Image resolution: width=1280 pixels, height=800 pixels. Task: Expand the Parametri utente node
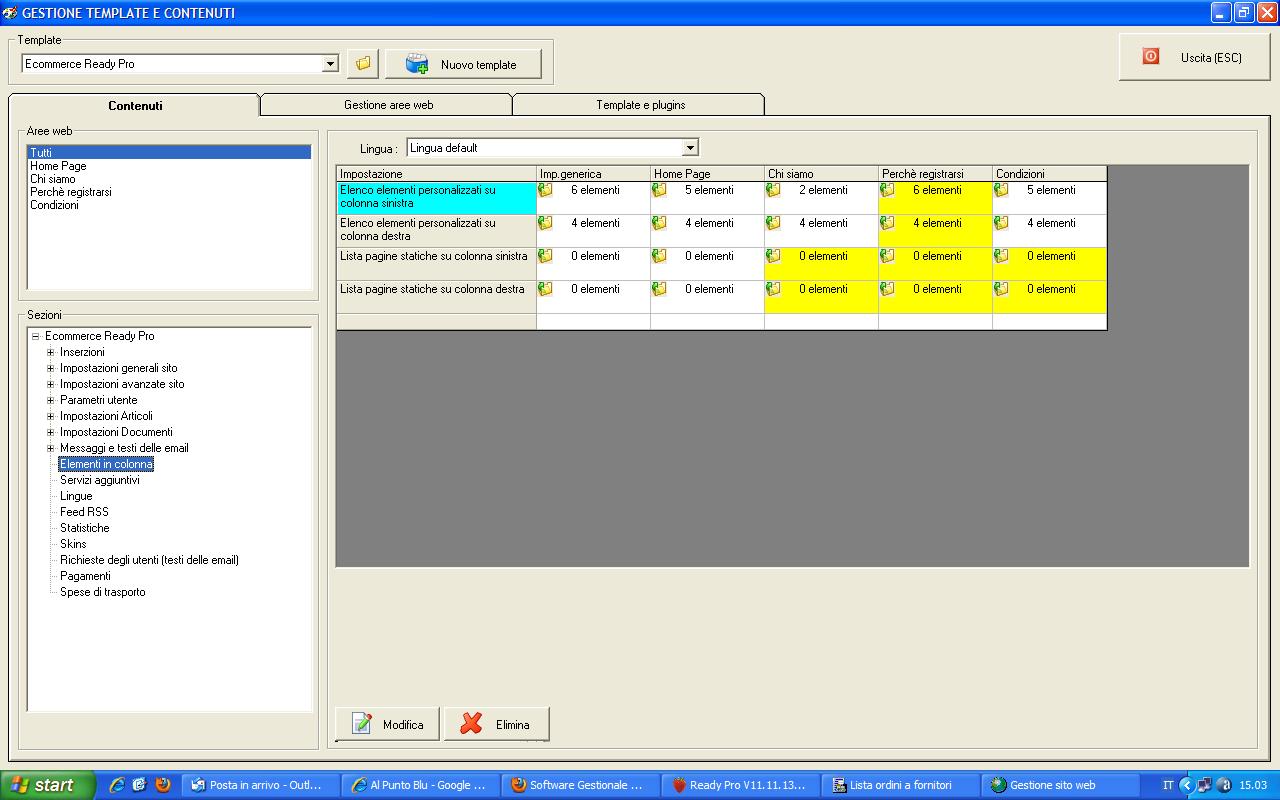(x=50, y=400)
